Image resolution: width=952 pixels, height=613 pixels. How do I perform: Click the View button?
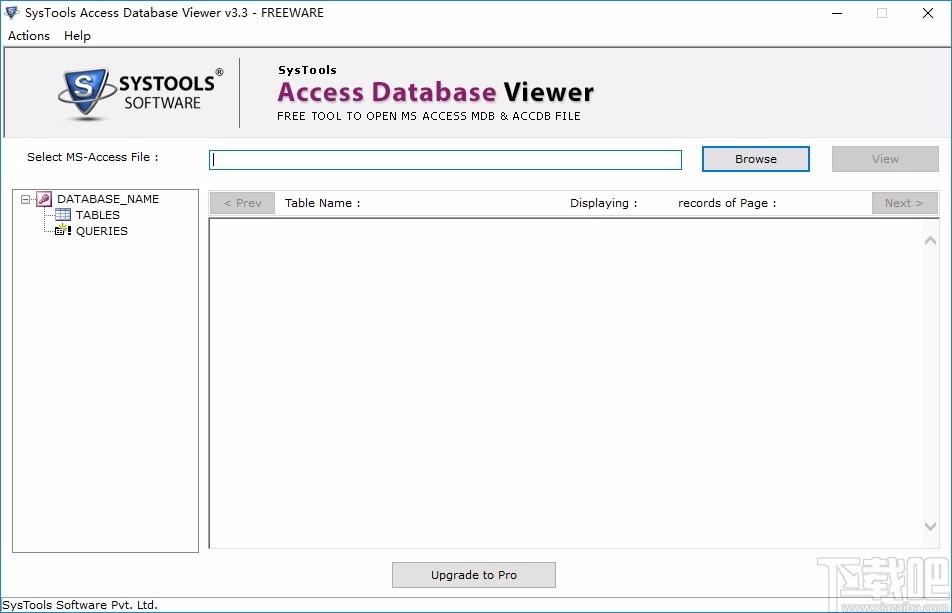tap(885, 159)
